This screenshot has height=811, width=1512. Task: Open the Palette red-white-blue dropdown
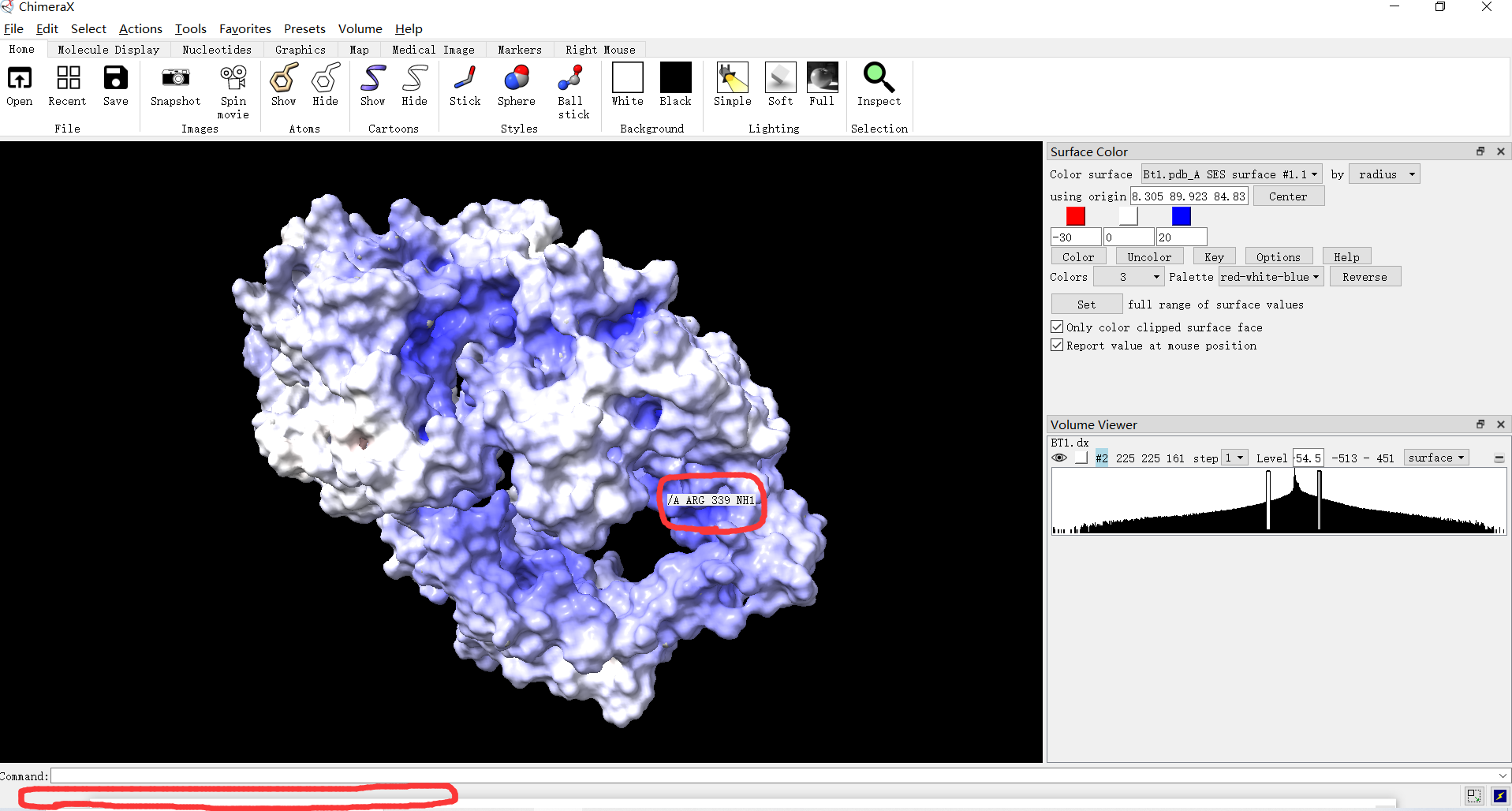[x=1270, y=277]
